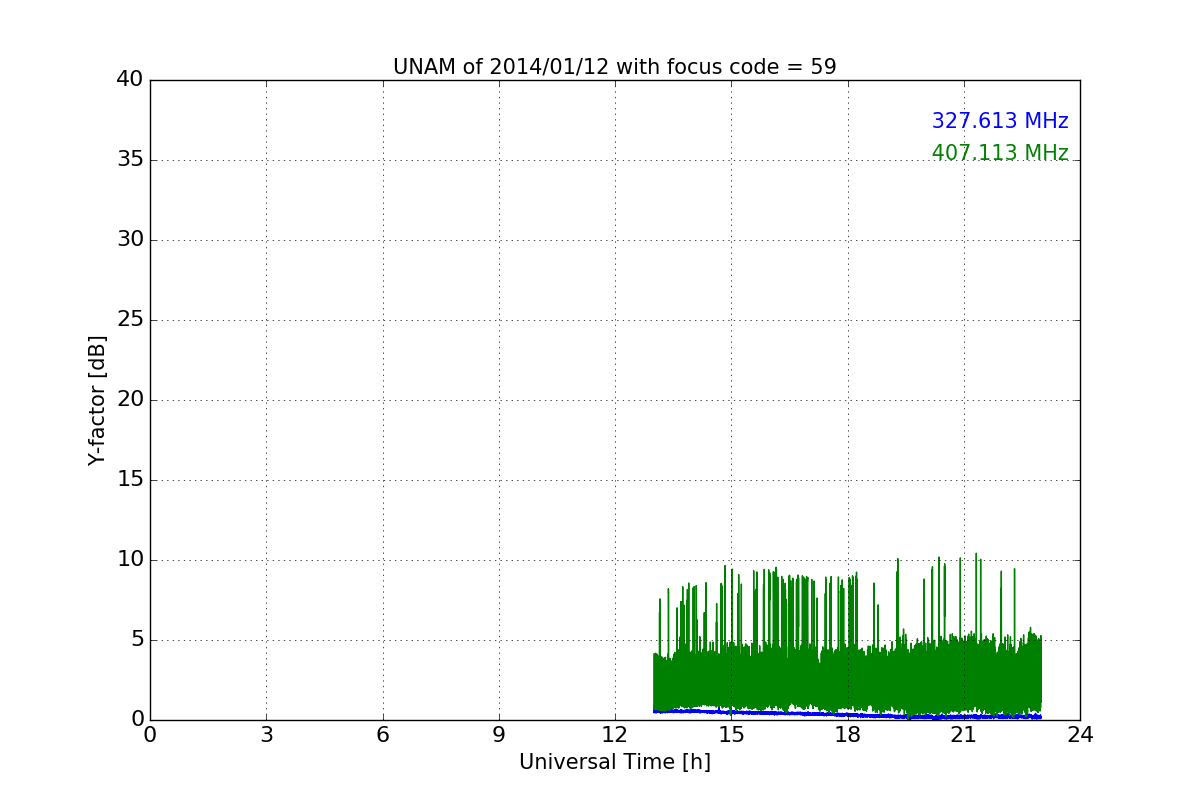
Task: Click the x-axis tick label '9'
Action: 498,735
